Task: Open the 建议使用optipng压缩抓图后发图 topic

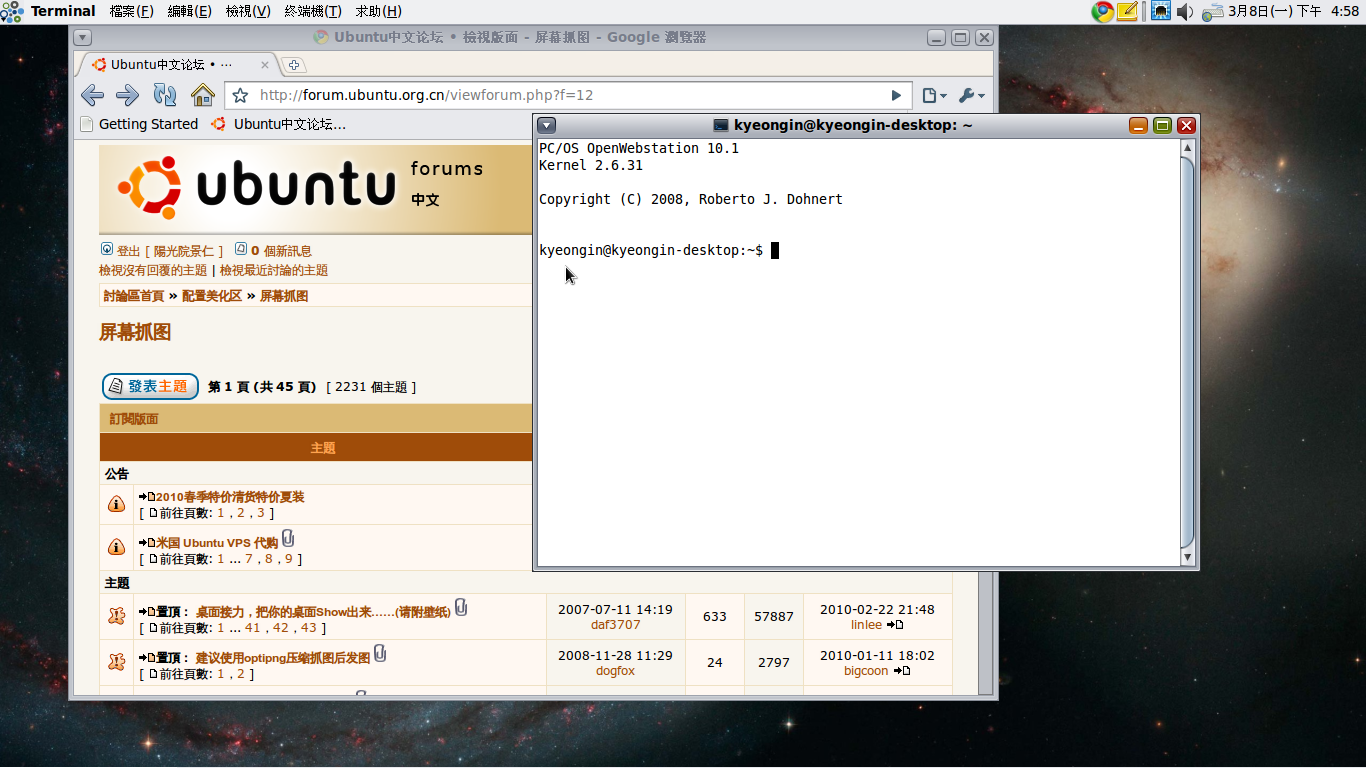Action: [x=283, y=658]
